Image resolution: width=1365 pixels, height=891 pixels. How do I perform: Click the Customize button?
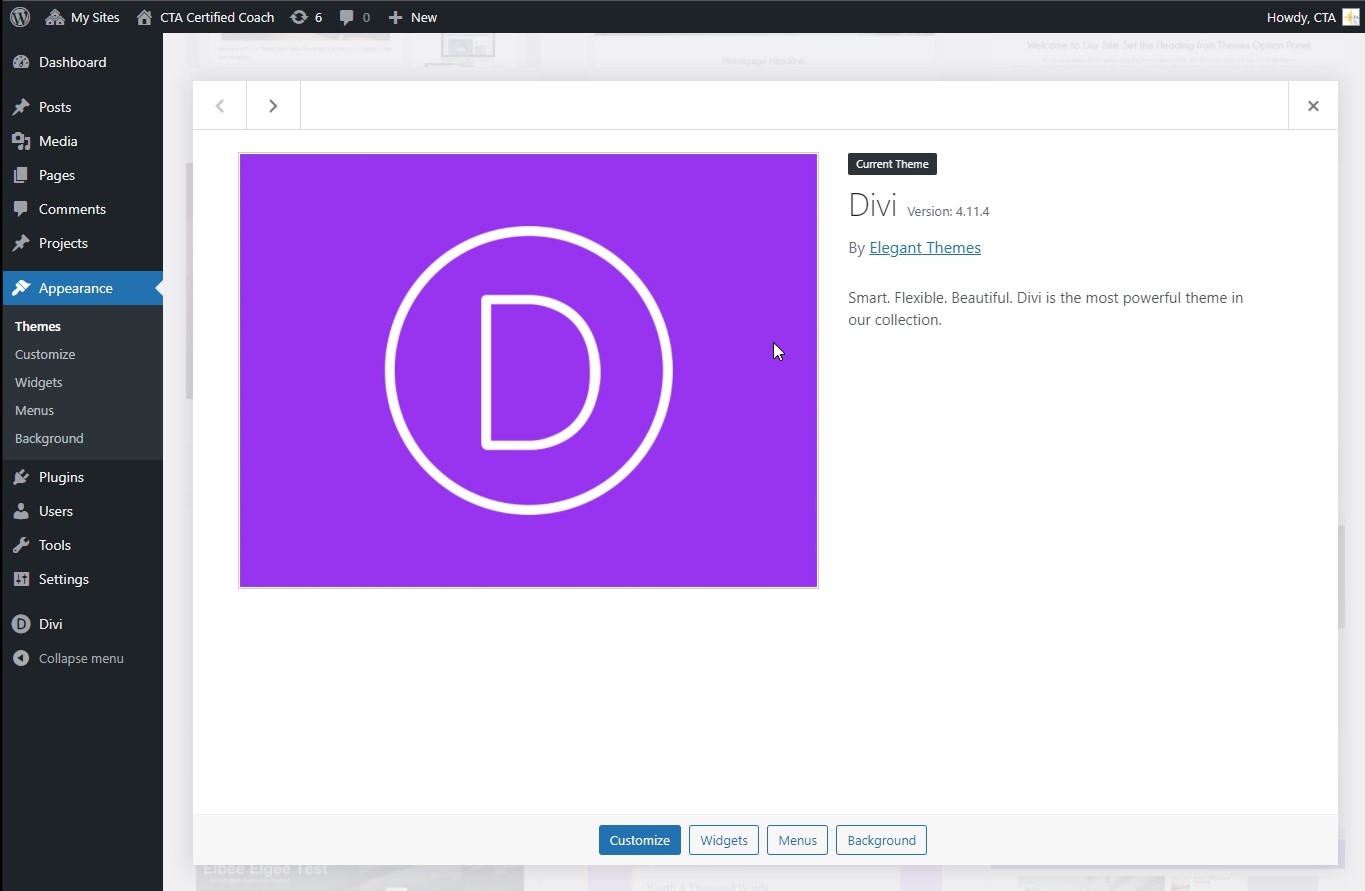639,840
